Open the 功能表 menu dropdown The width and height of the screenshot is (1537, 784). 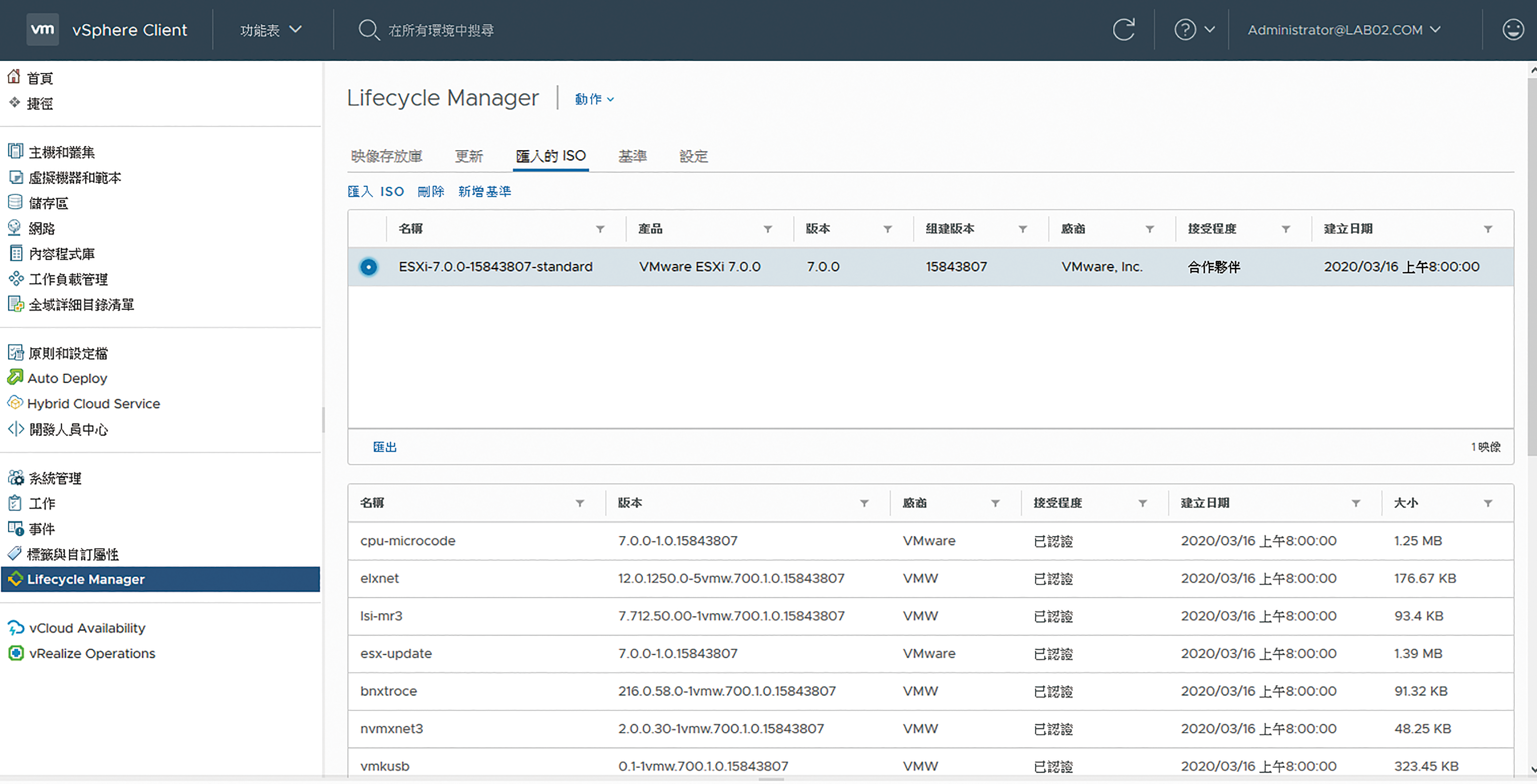pos(271,30)
